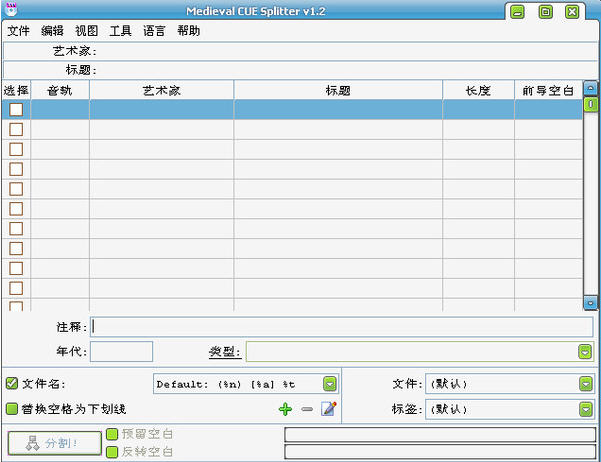Click the 长度 column header

click(478, 90)
